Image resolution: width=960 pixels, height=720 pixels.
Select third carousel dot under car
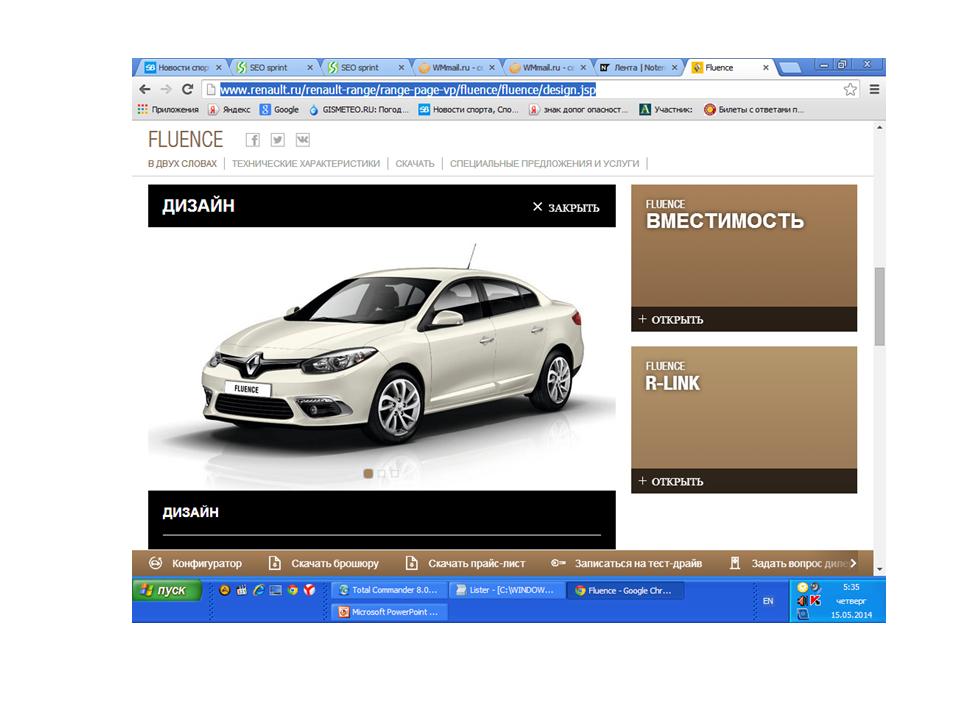[395, 473]
